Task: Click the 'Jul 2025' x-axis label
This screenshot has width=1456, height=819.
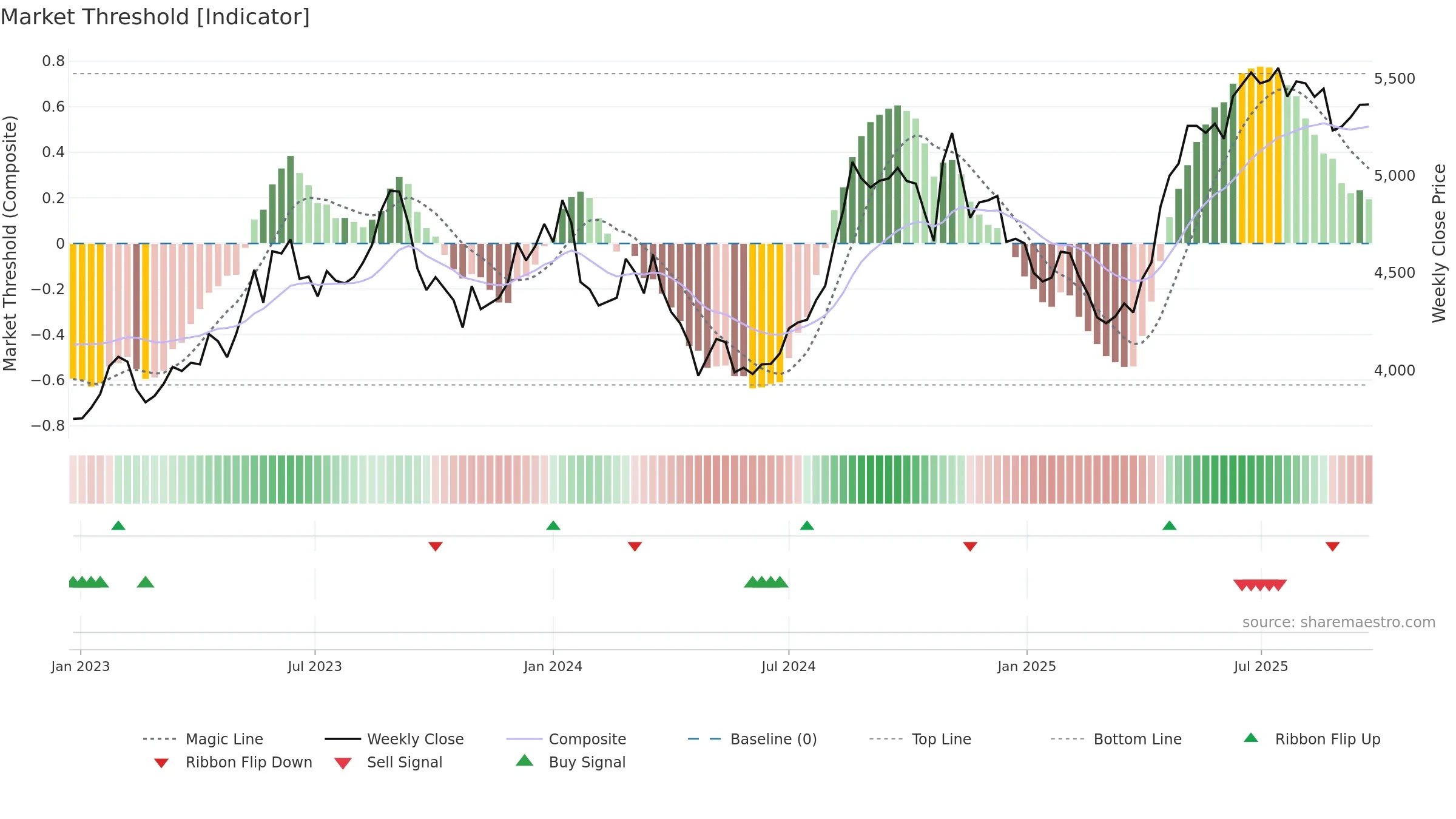Action: [1261, 667]
